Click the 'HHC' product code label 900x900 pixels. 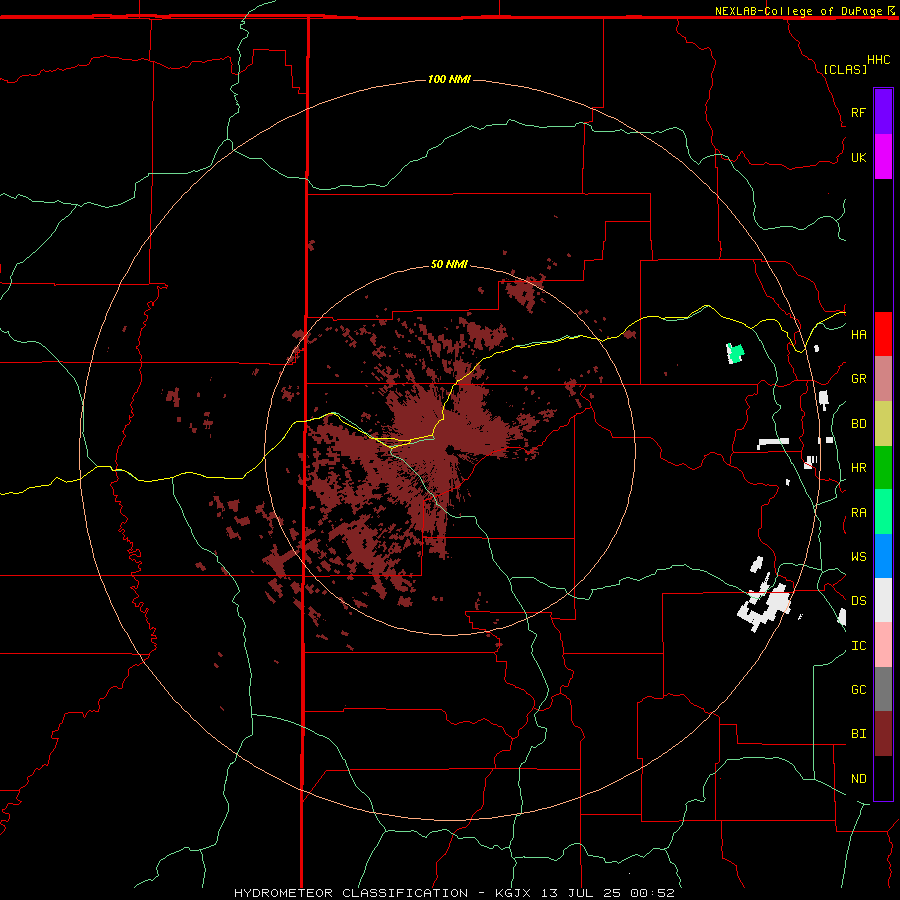coord(878,60)
